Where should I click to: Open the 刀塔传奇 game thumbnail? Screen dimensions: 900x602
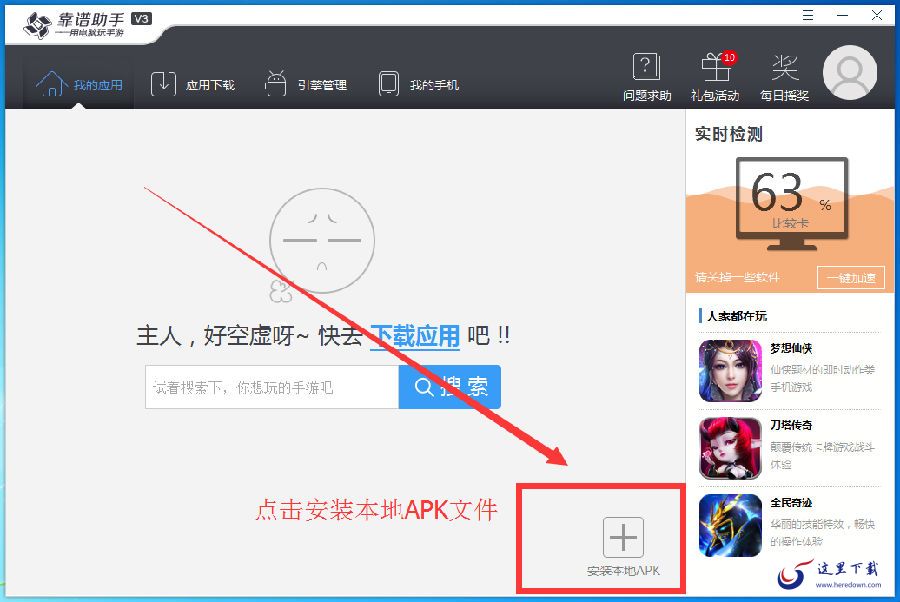(730, 448)
